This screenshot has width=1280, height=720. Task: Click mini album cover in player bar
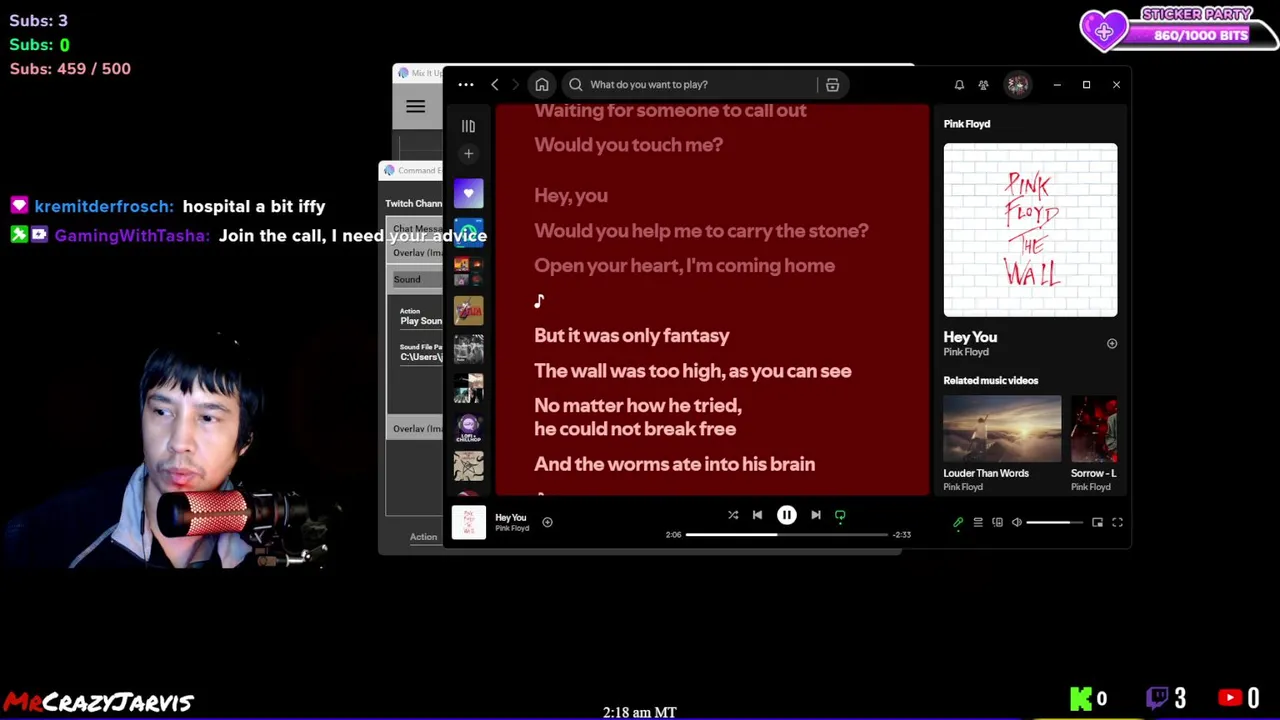coord(469,522)
